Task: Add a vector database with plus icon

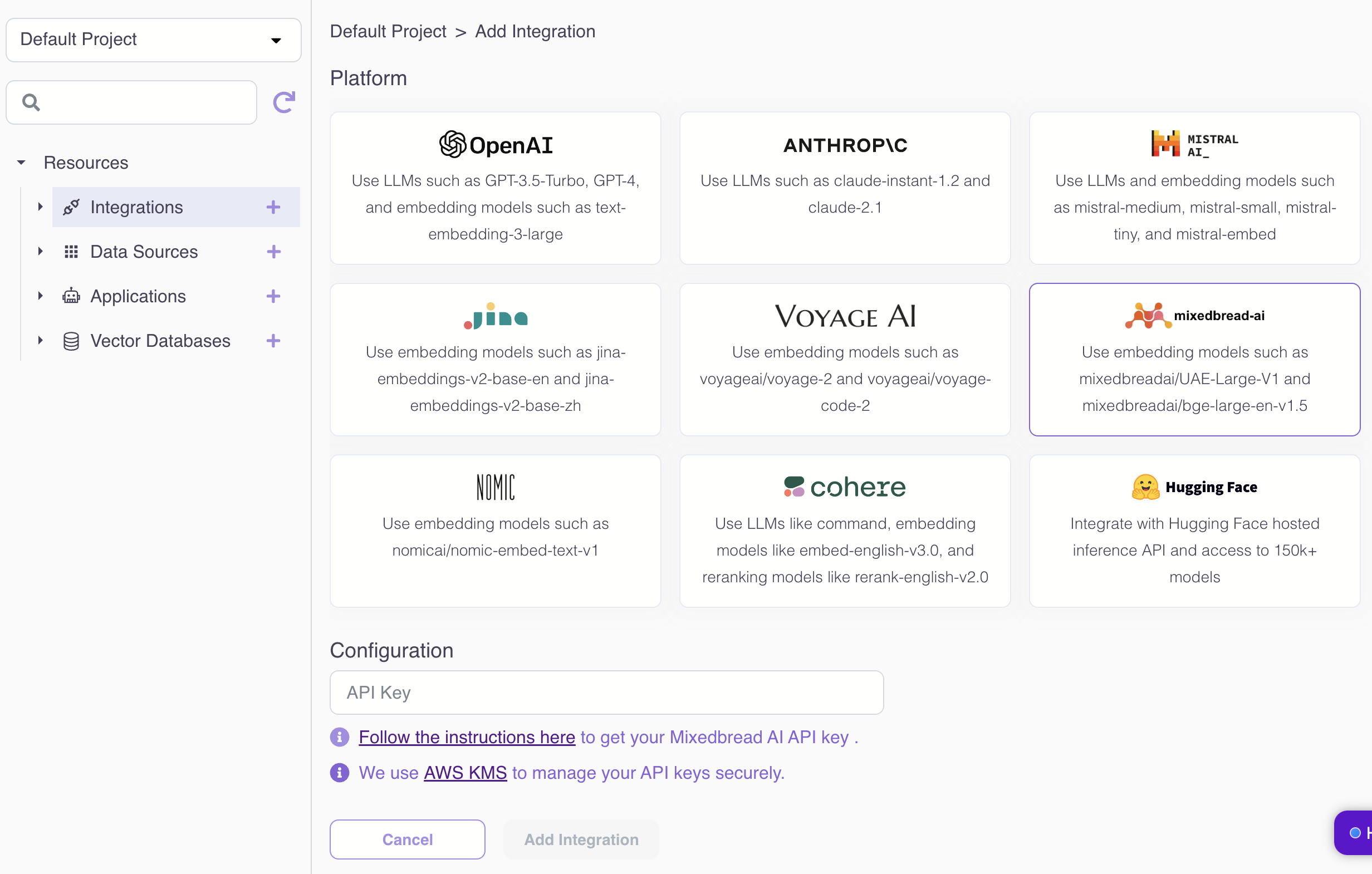Action: click(x=273, y=341)
